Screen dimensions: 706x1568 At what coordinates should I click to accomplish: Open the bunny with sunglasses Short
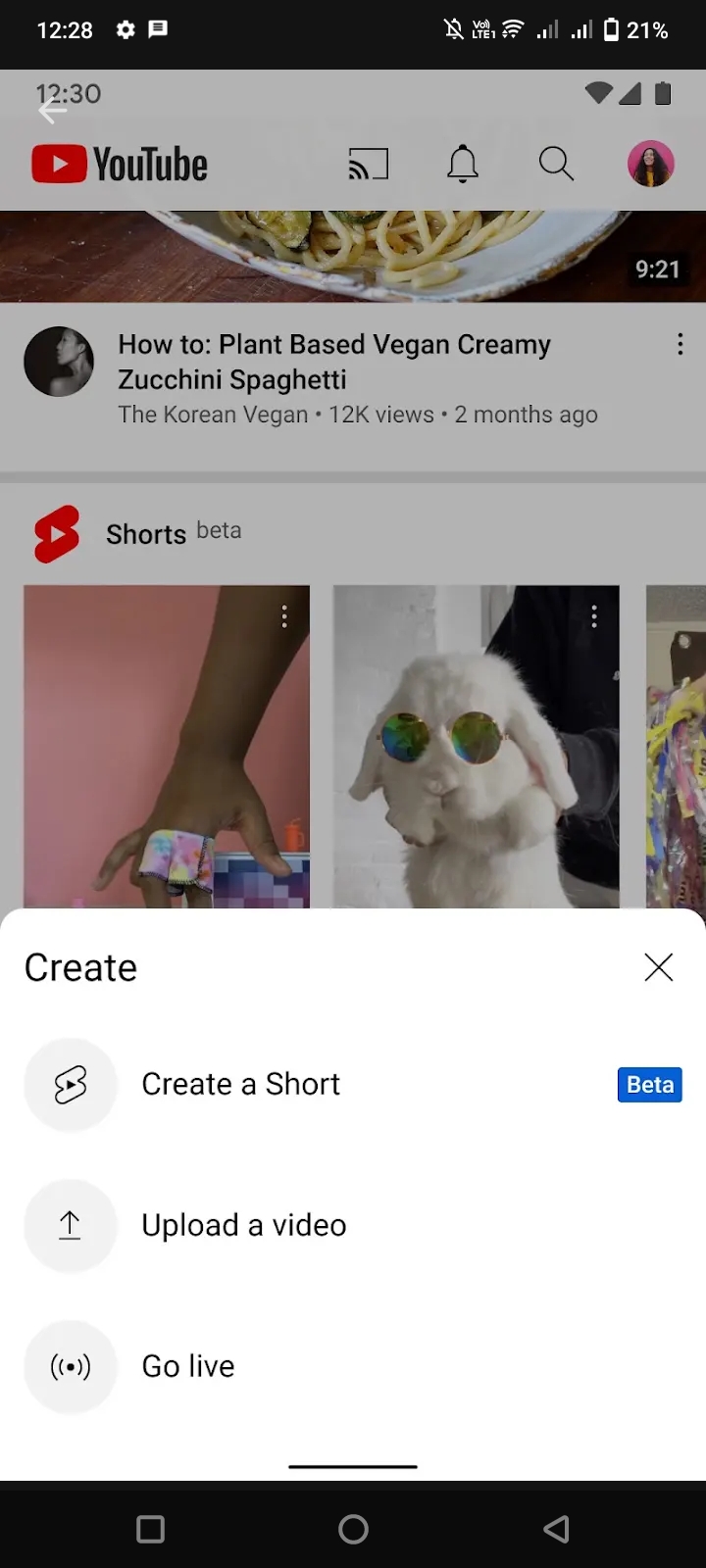point(477,747)
